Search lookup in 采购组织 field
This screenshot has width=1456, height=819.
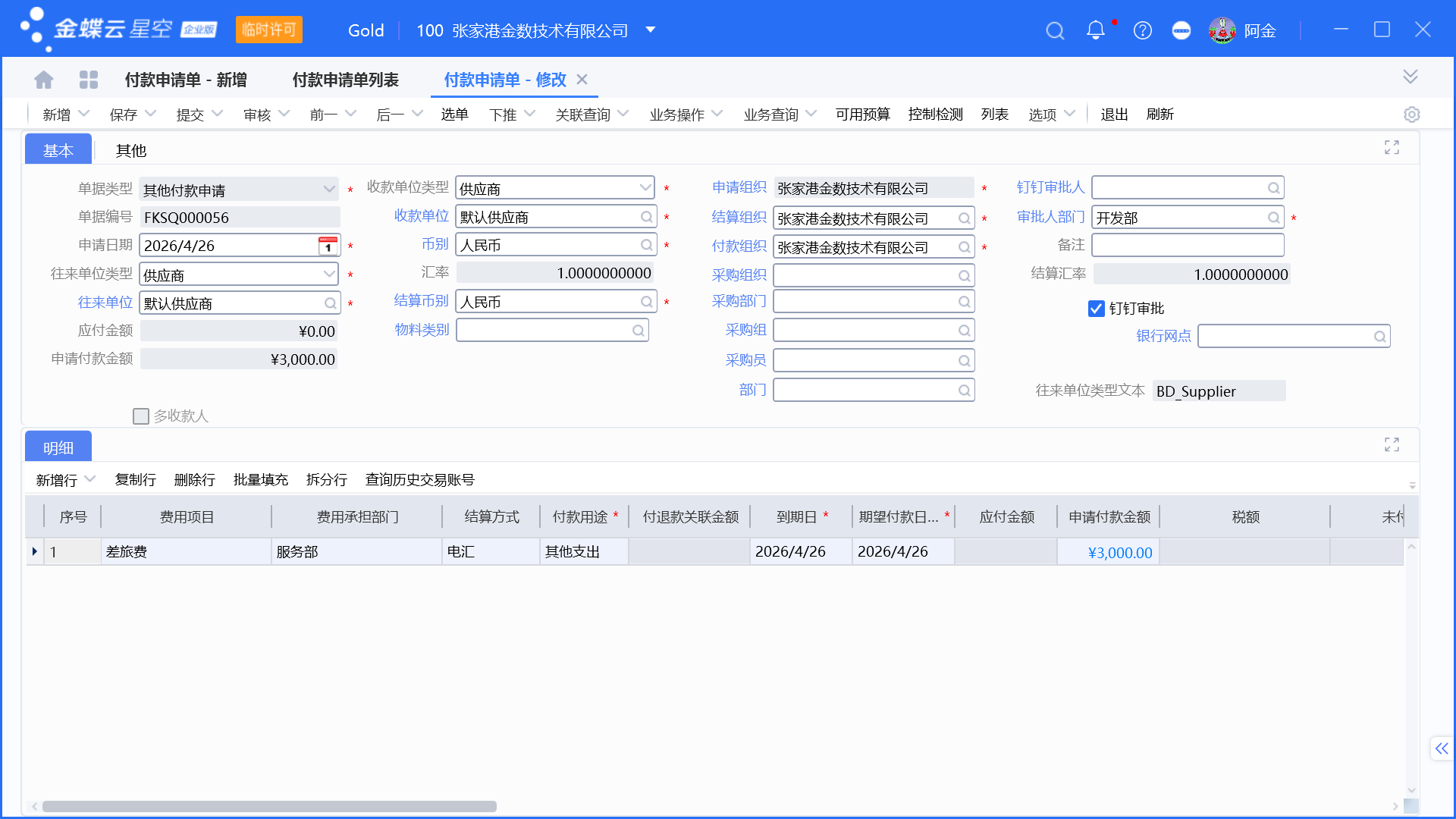click(964, 276)
